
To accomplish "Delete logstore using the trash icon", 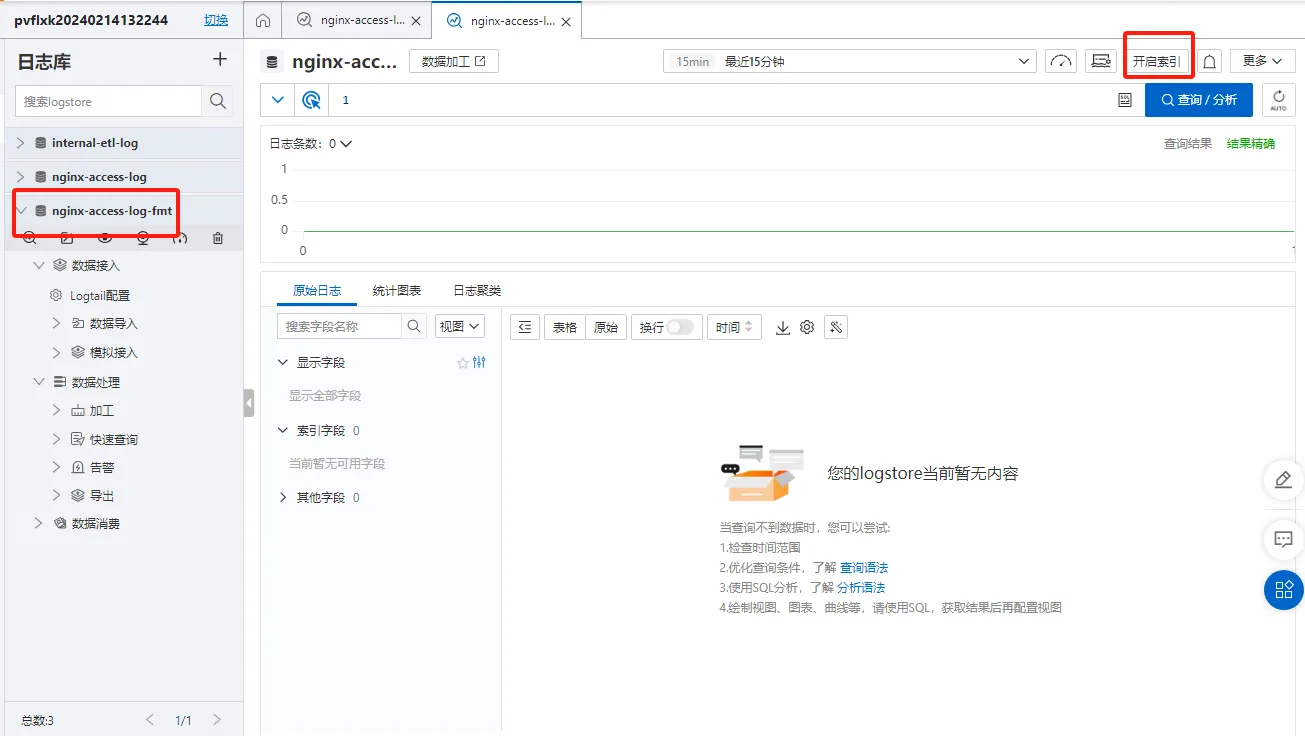I will click(x=218, y=238).
